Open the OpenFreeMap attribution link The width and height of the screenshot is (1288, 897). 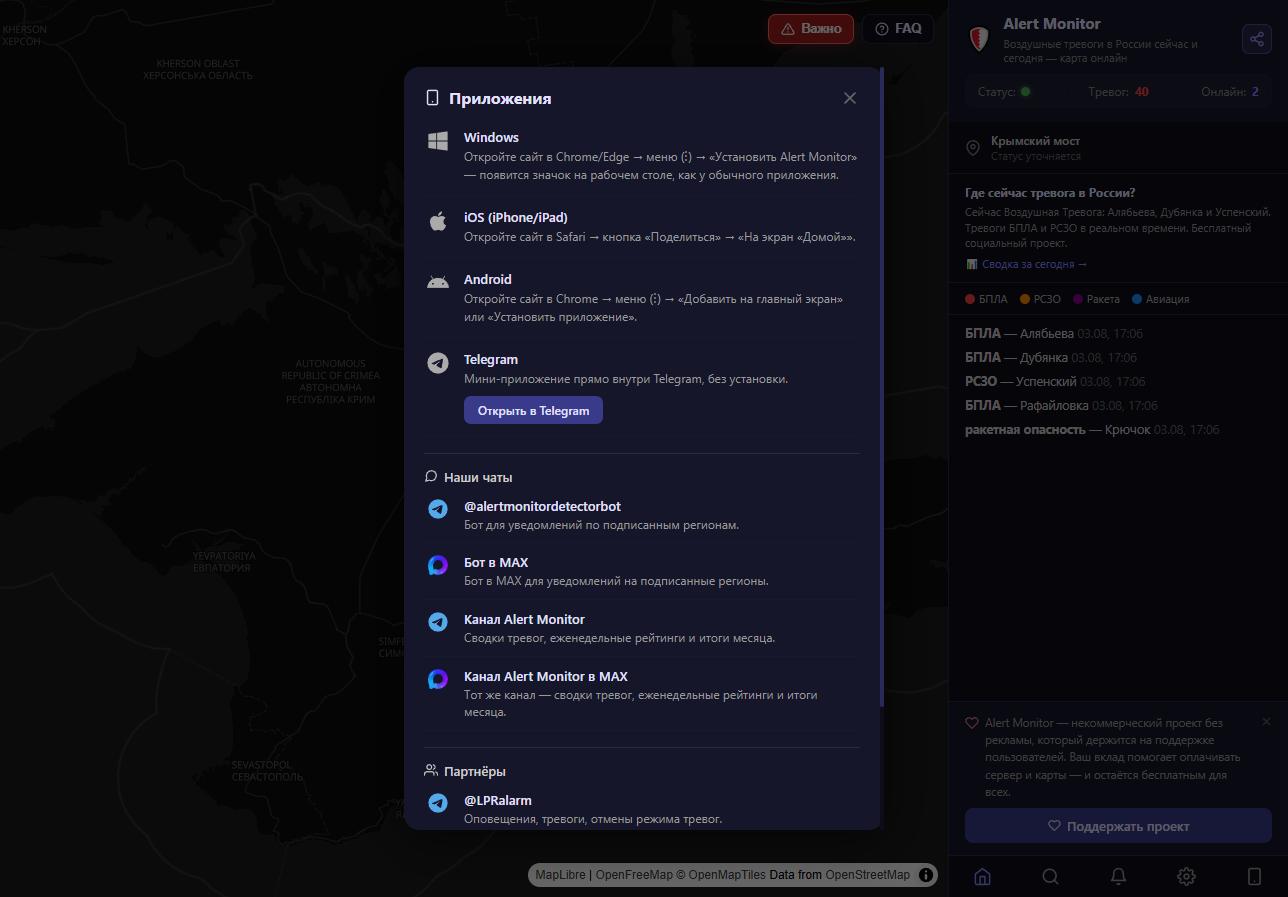[634, 875]
